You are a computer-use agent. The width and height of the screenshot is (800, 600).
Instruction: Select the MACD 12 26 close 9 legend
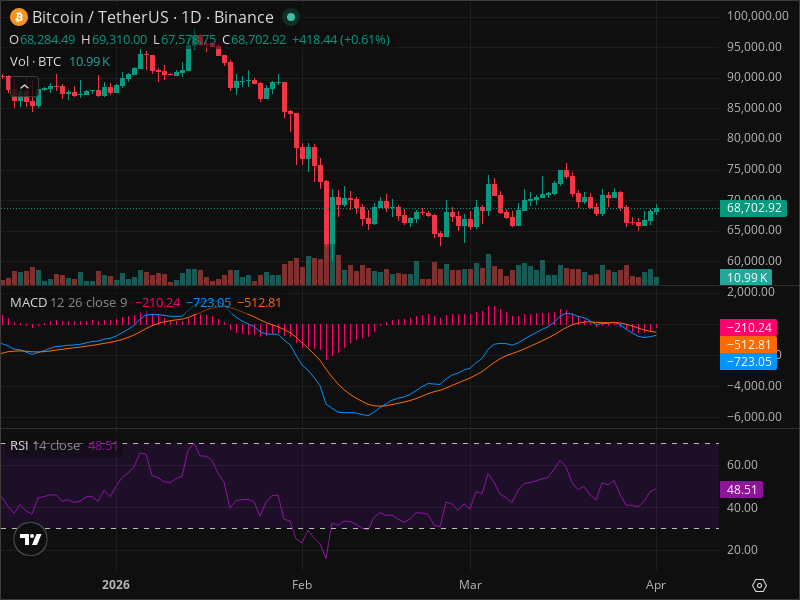(68, 303)
